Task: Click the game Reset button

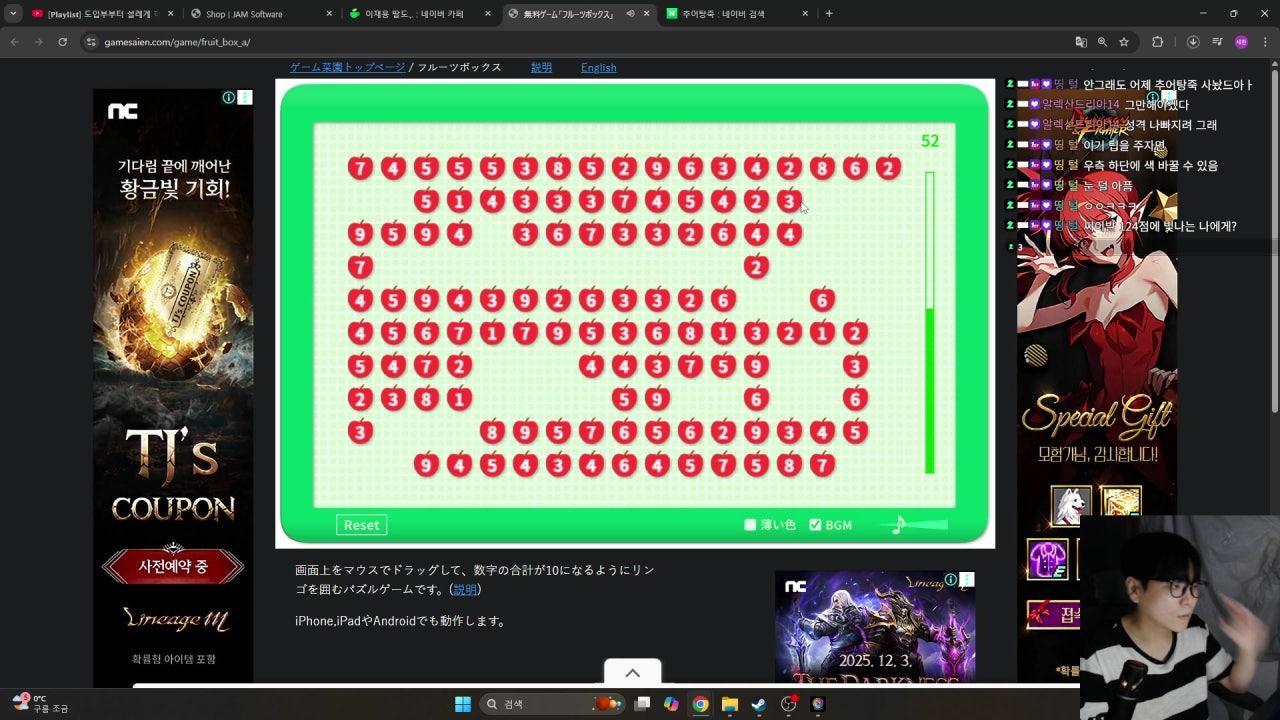Action: (361, 525)
